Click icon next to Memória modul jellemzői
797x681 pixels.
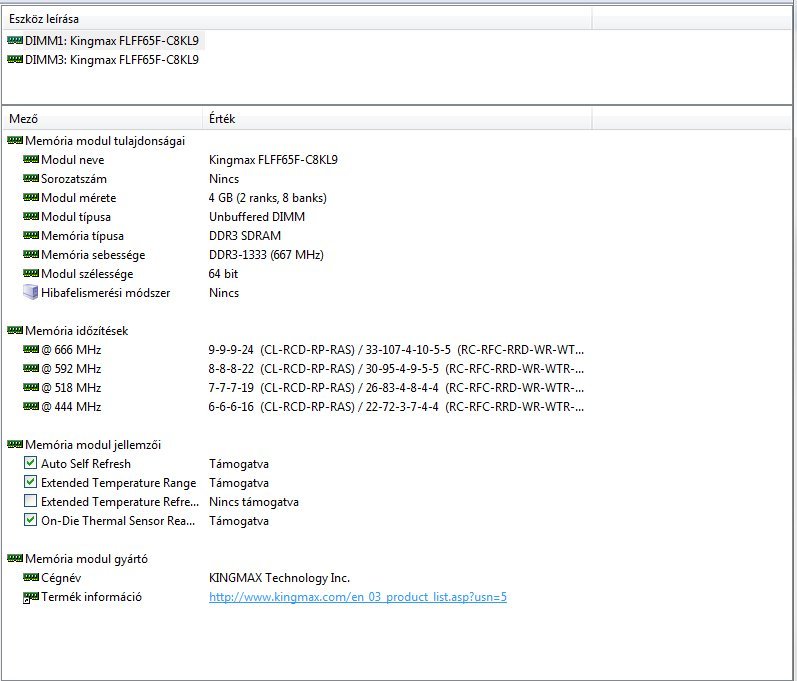[x=15, y=444]
